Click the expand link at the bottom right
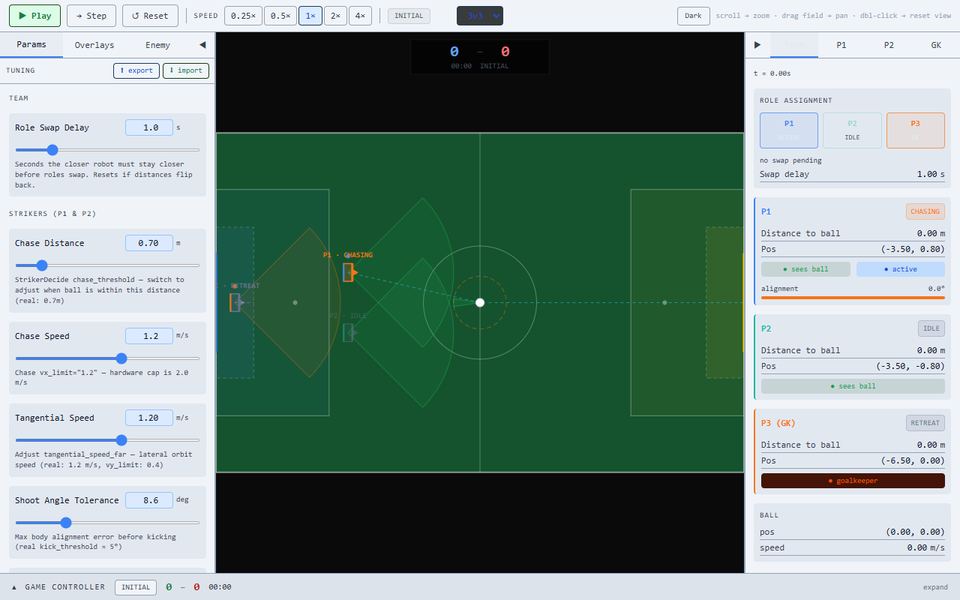 pyautogui.click(x=936, y=587)
